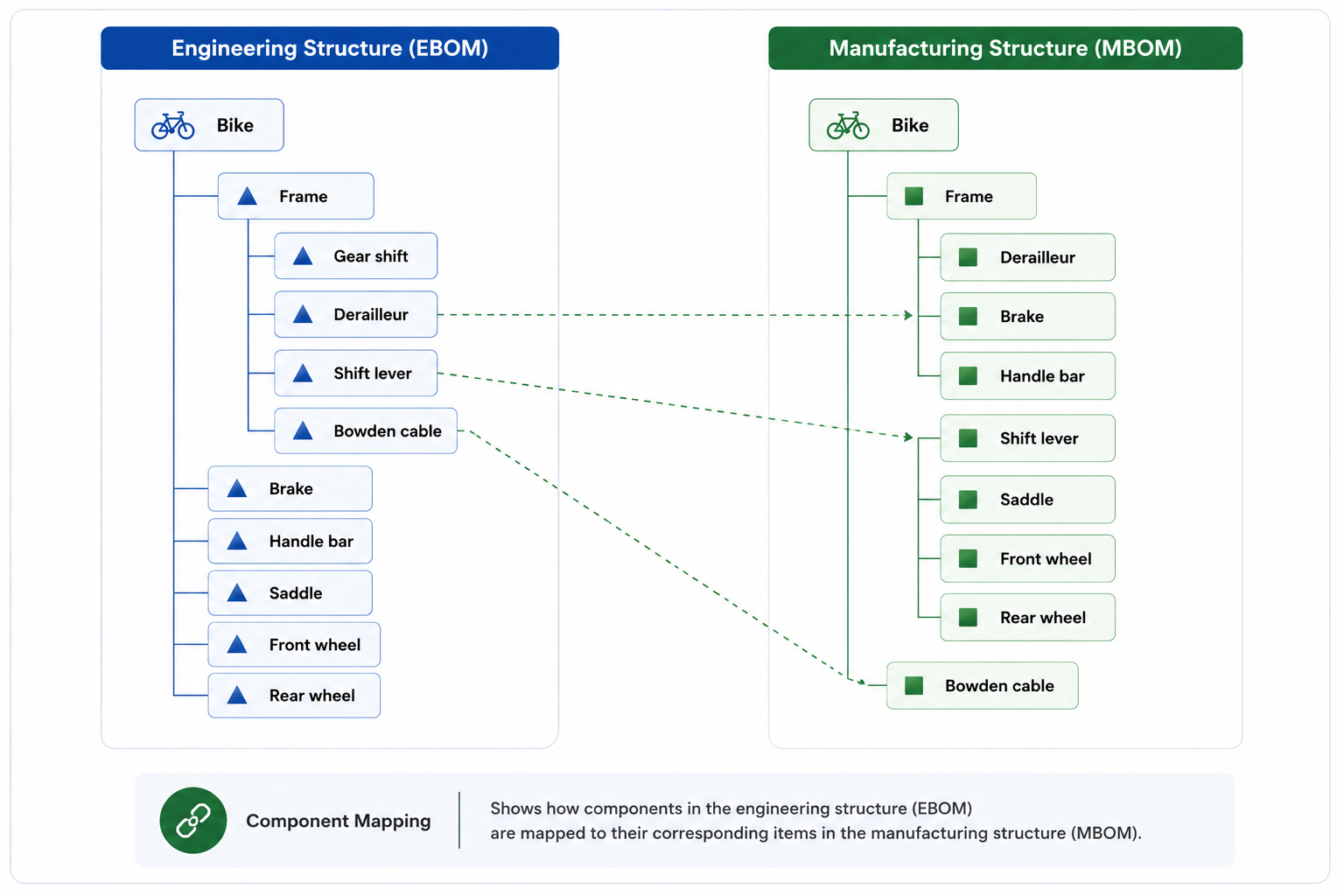The height and width of the screenshot is (896, 1344).
Task: Click the triangle icon next to EBOM Front wheel
Action: coord(237,644)
